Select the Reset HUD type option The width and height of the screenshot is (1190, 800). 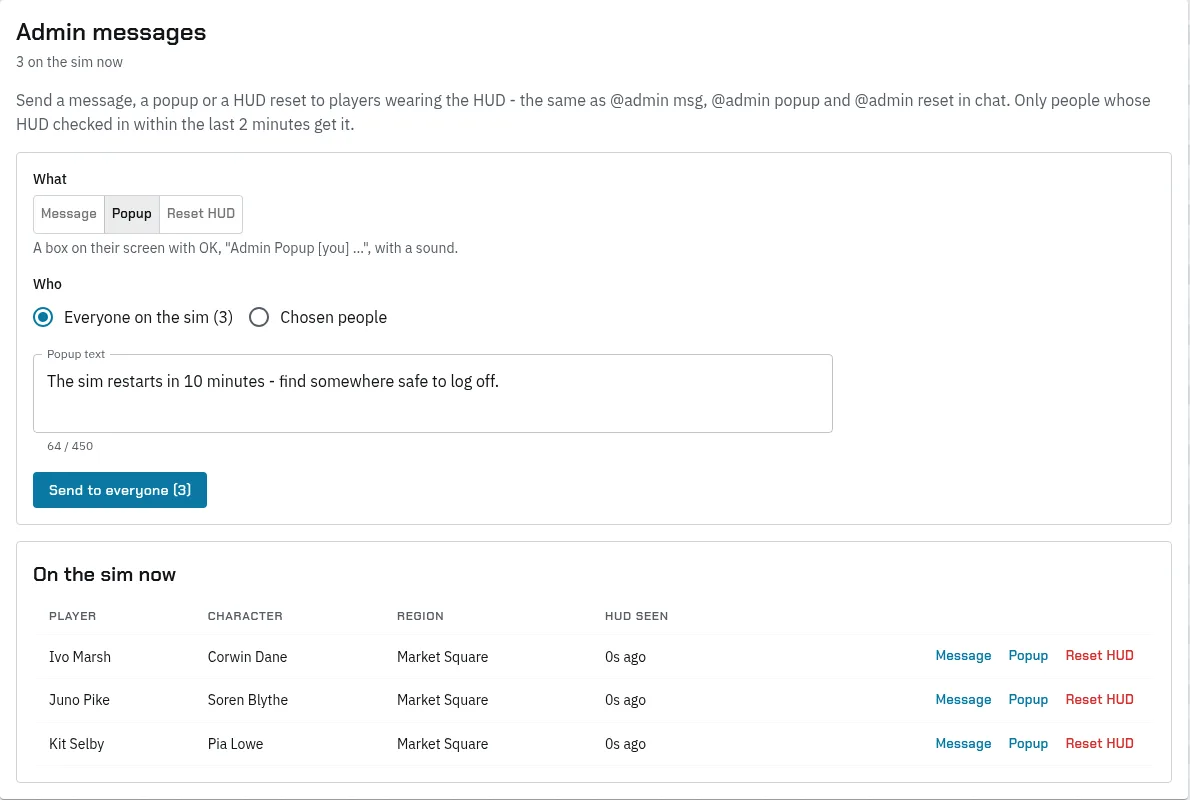point(201,214)
